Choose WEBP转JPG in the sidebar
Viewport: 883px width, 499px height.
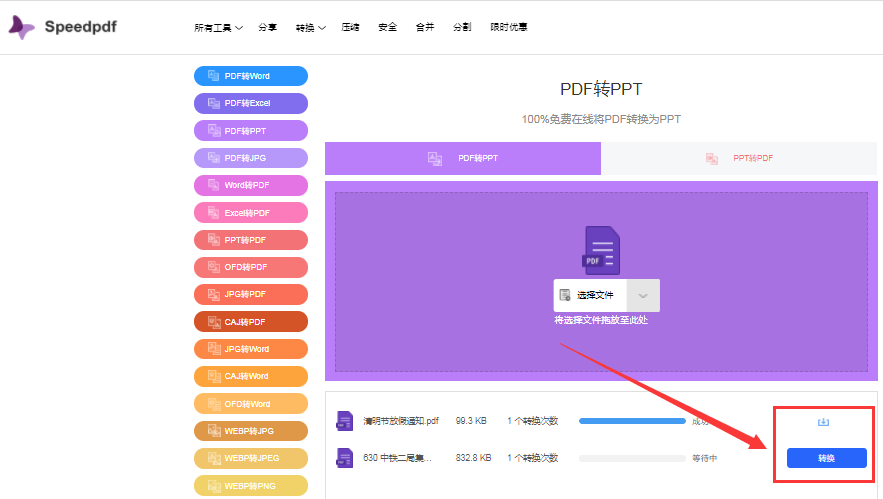251,431
